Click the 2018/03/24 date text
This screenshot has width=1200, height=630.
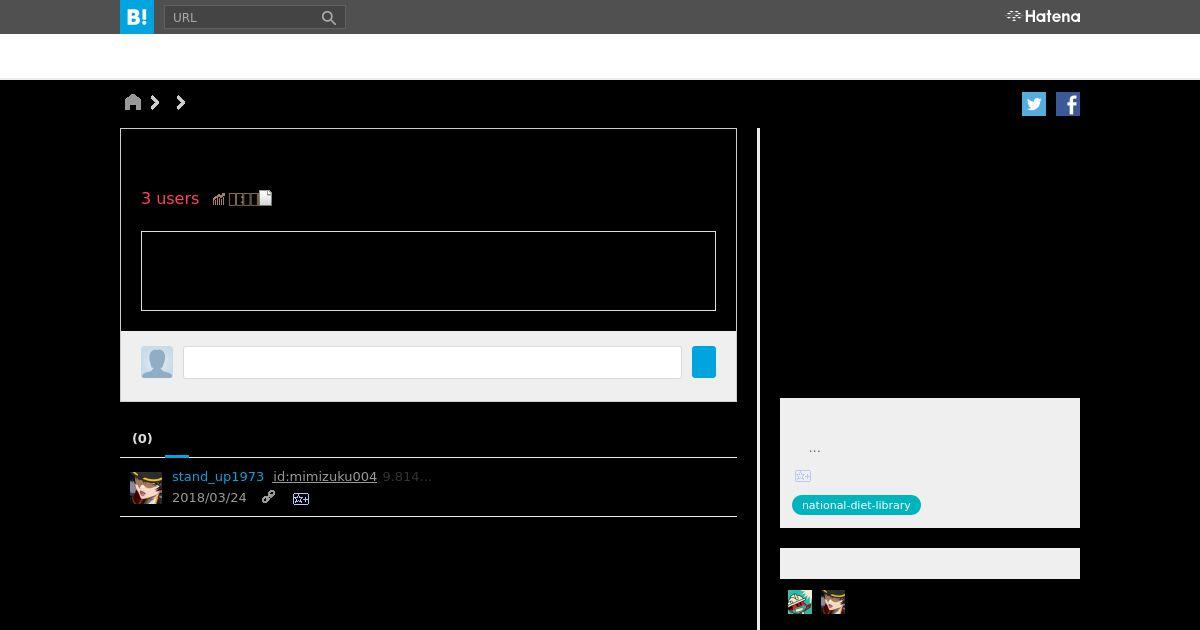[209, 497]
